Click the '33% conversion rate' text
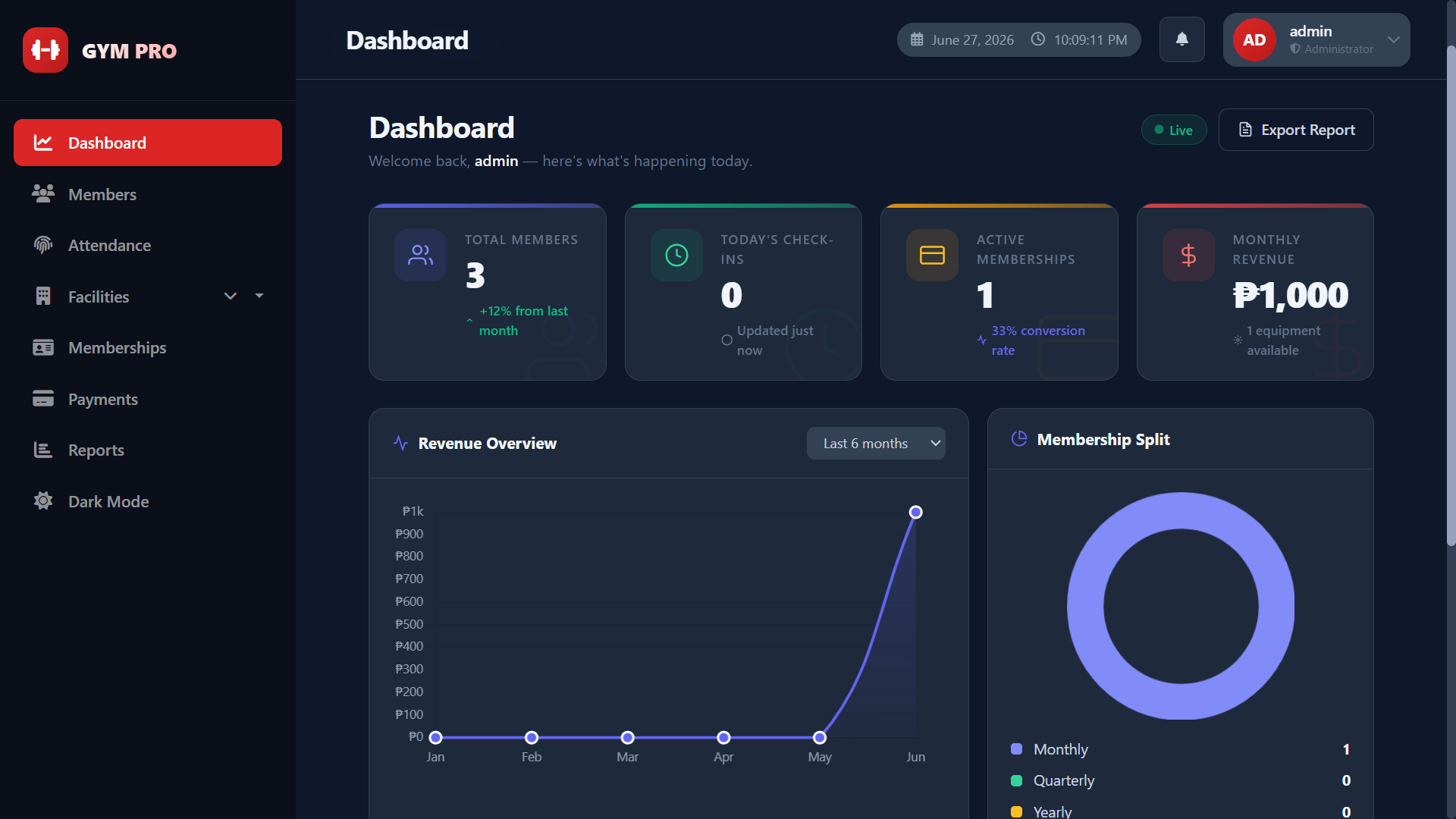This screenshot has width=1456, height=819. click(x=1038, y=340)
